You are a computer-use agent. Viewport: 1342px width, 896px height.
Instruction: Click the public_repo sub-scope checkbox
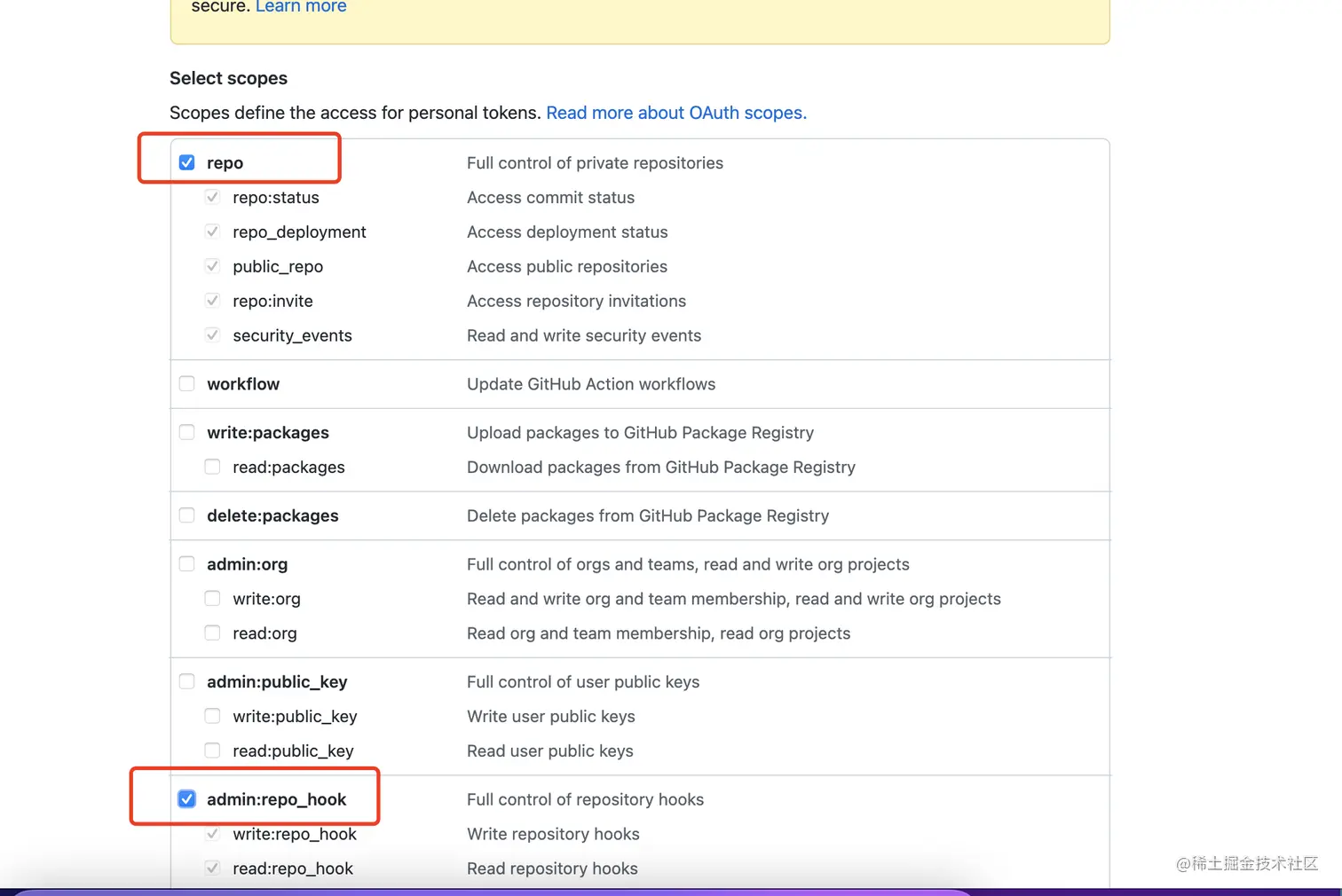tap(212, 266)
